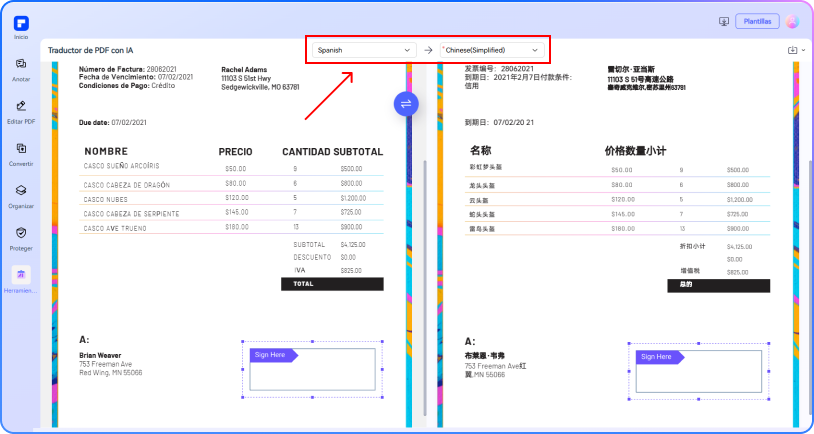This screenshot has width=814, height=434.
Task: Click the $145.00 price in left table
Action: [x=237, y=212]
